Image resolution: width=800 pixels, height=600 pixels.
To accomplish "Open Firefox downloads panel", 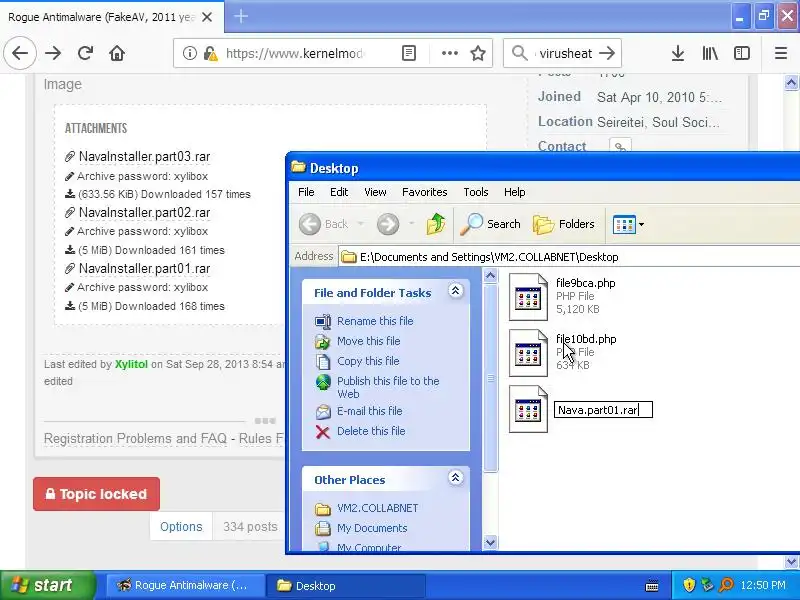I will click(678, 53).
